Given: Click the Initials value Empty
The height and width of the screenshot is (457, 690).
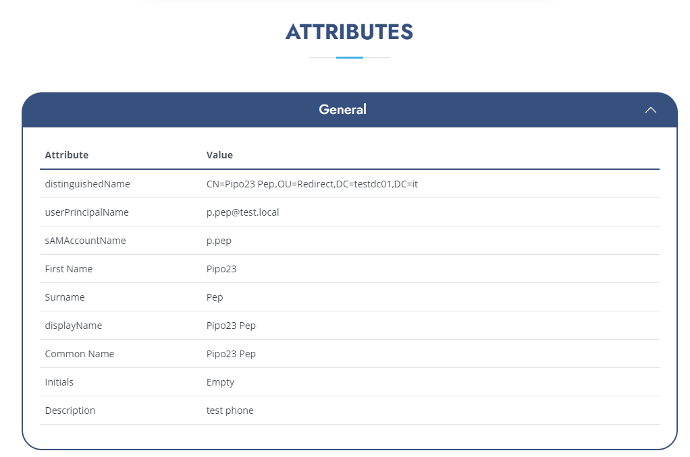Looking at the screenshot, I should pos(220,382).
